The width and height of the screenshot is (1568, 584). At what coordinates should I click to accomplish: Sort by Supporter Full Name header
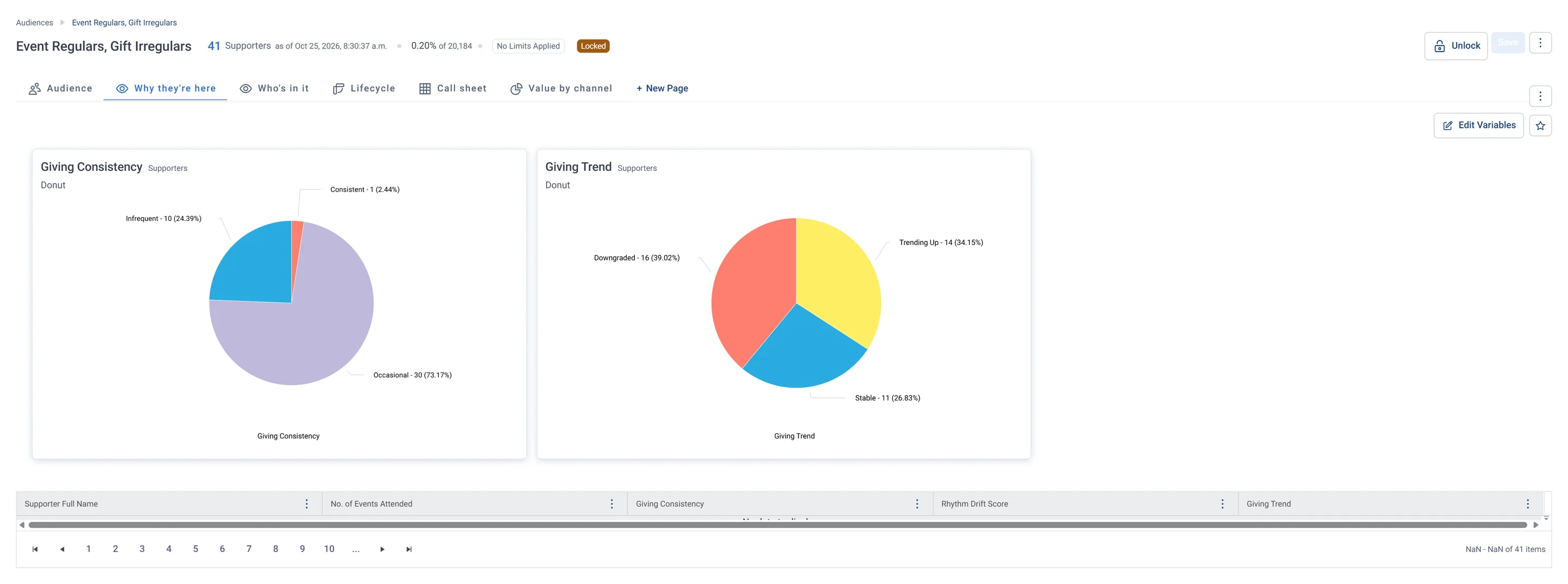61,503
